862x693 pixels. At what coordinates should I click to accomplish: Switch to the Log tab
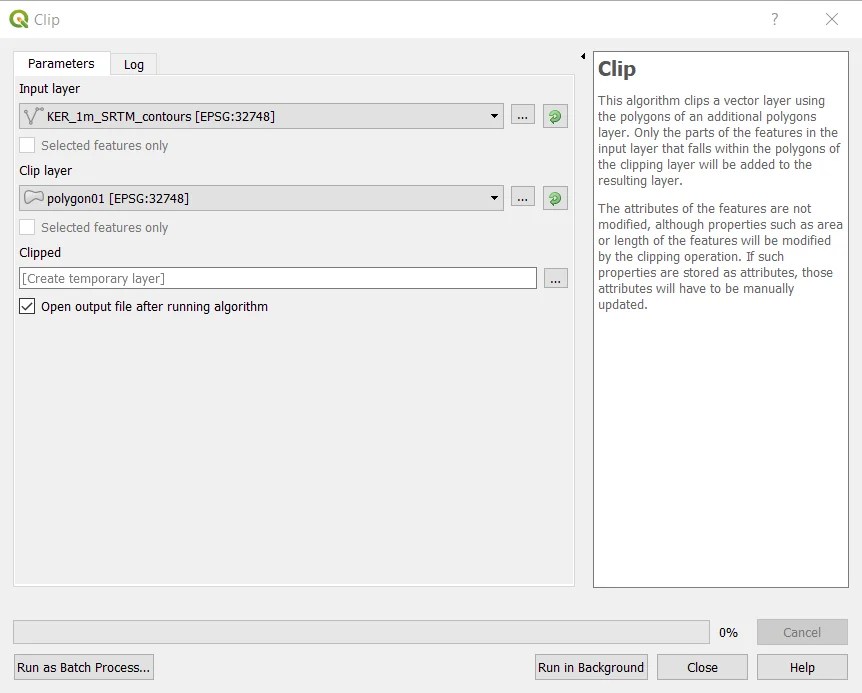(134, 64)
